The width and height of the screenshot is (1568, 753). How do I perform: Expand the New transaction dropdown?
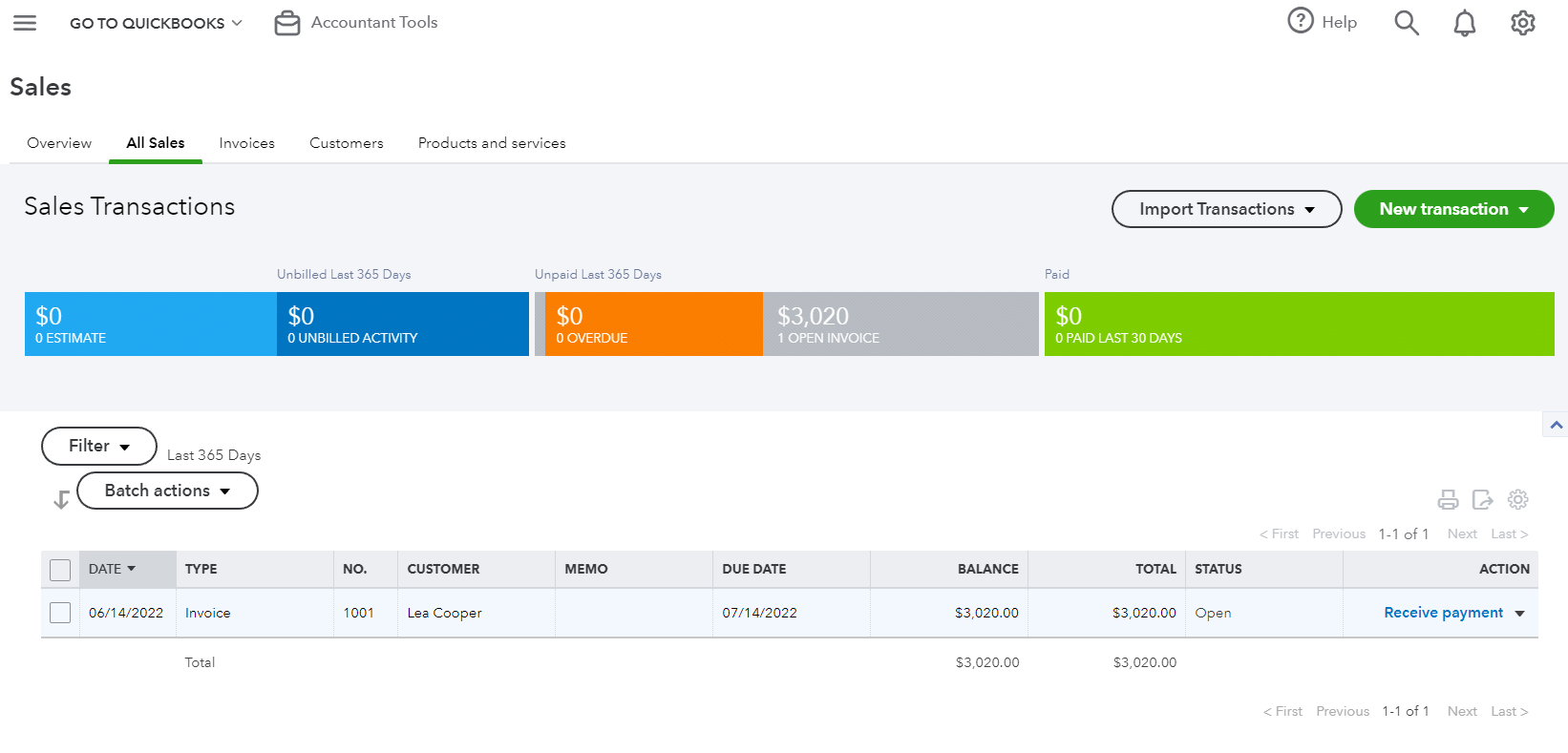tap(1453, 209)
